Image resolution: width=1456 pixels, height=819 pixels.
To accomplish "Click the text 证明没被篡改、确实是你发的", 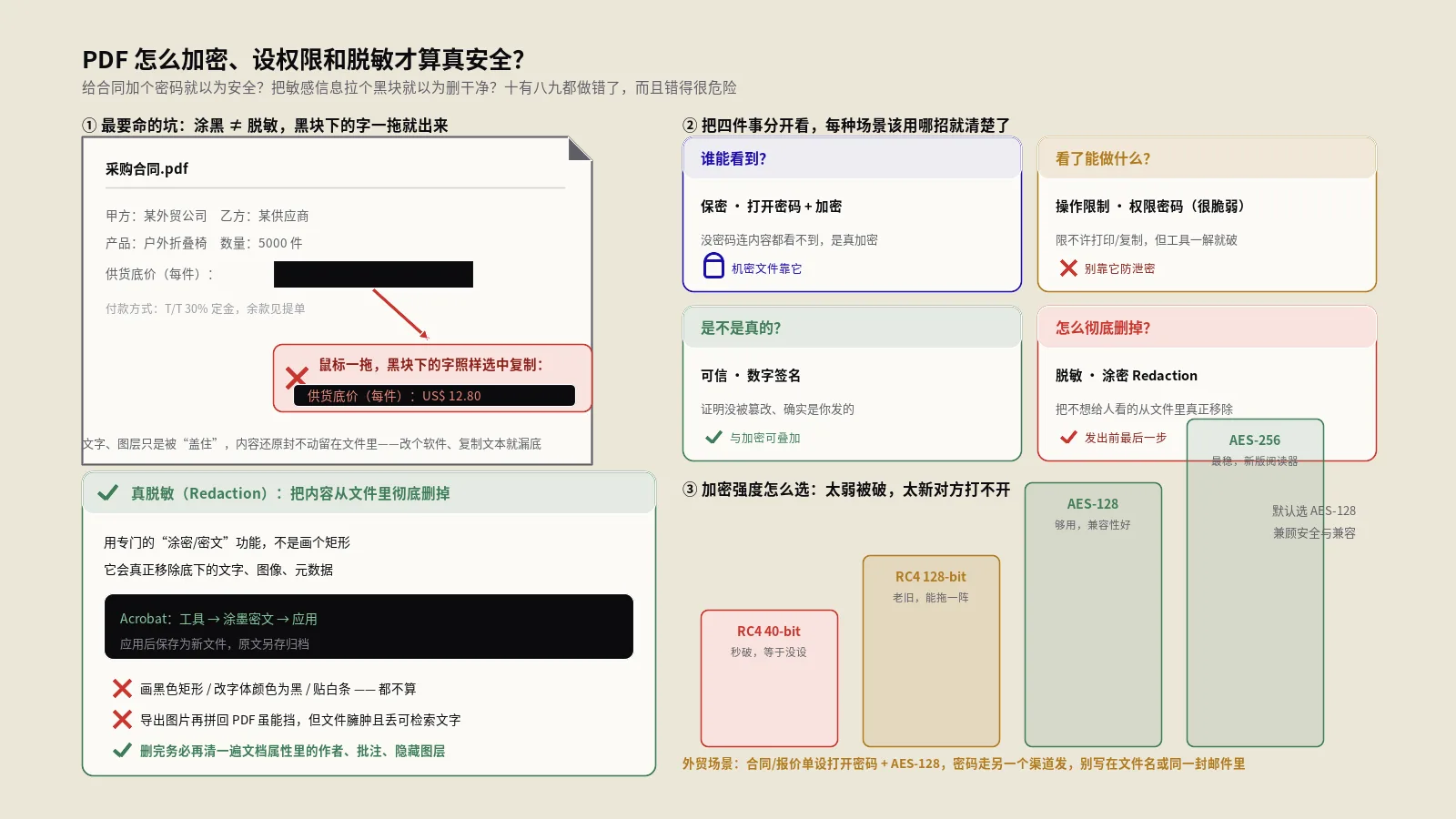I will point(777,409).
